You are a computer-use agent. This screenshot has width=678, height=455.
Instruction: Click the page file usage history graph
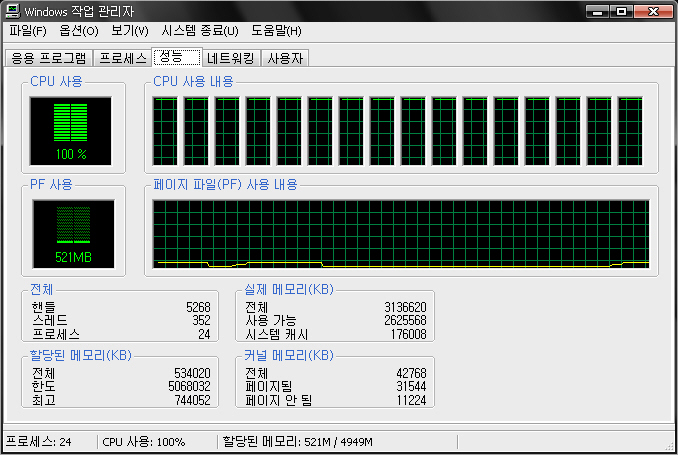(x=401, y=234)
